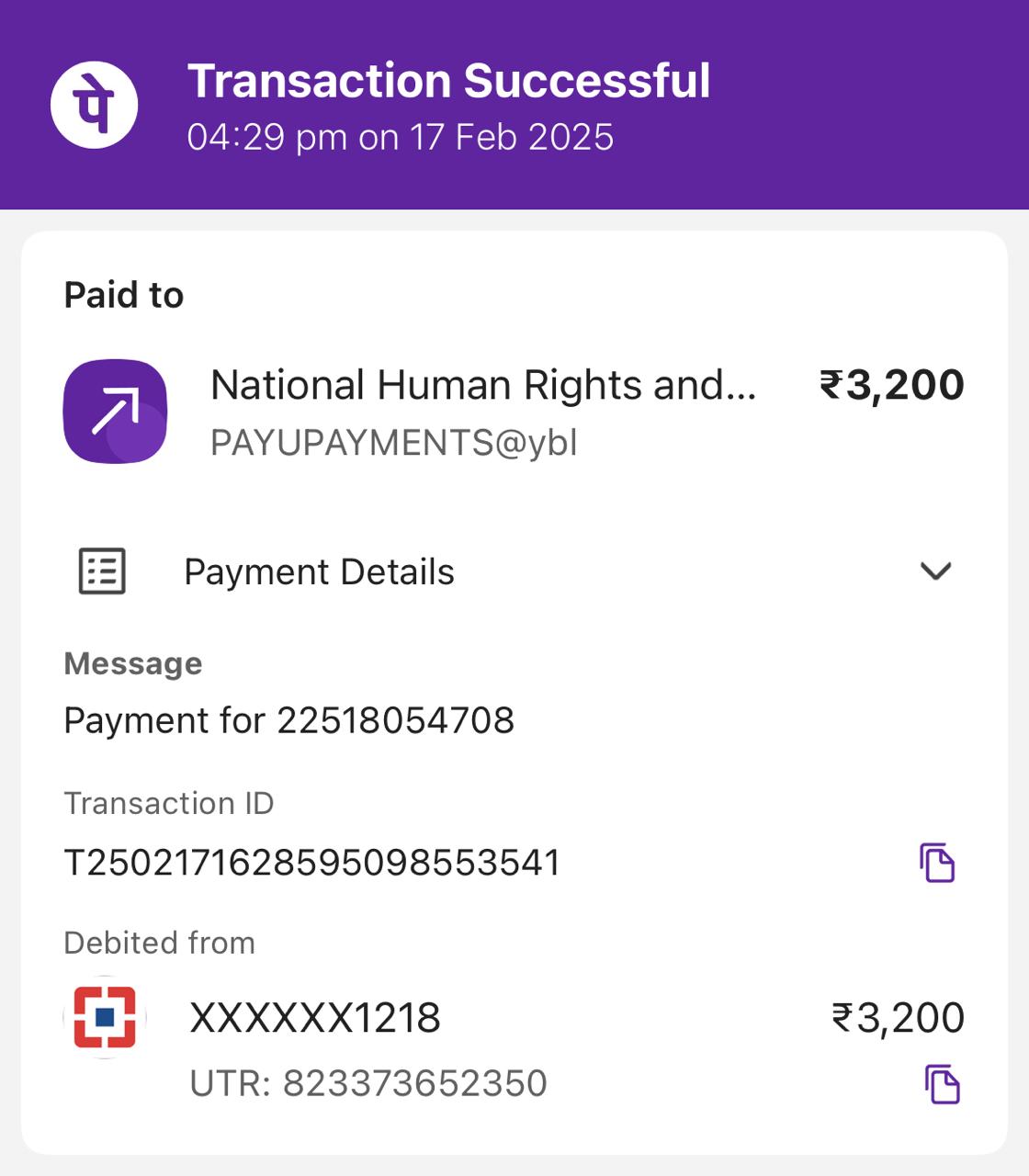Tap the Transaction ID number T2502171628595098553541
Viewport: 1029px width, 1176px height.
[x=311, y=863]
